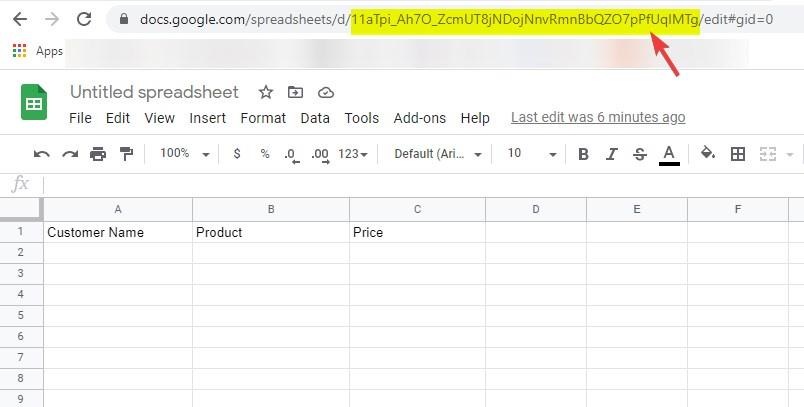The image size is (804, 407).
Task: Print the spreadsheet using printer icon
Action: (98, 154)
